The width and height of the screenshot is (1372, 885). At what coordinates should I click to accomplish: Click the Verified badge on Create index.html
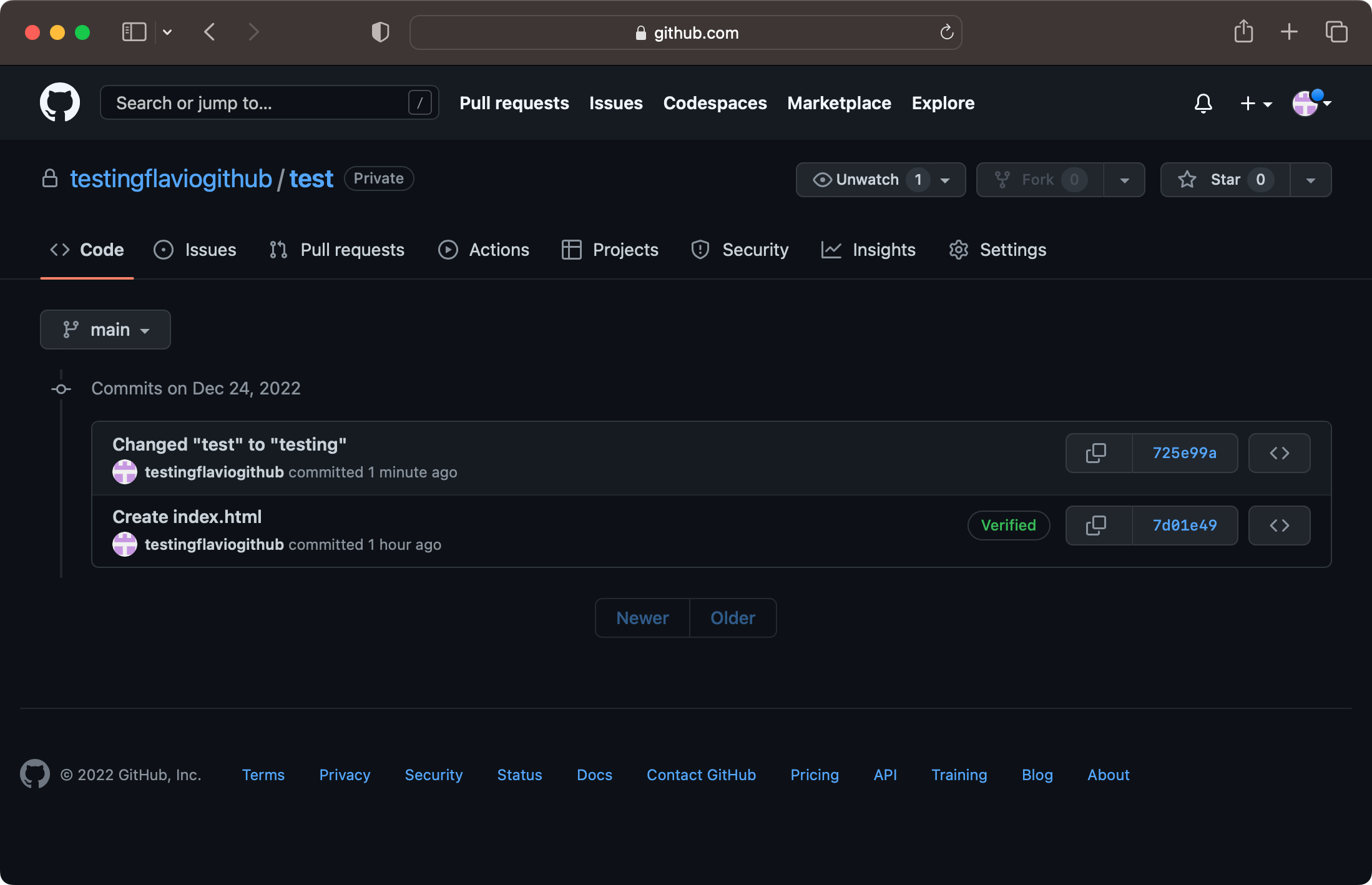point(1009,525)
